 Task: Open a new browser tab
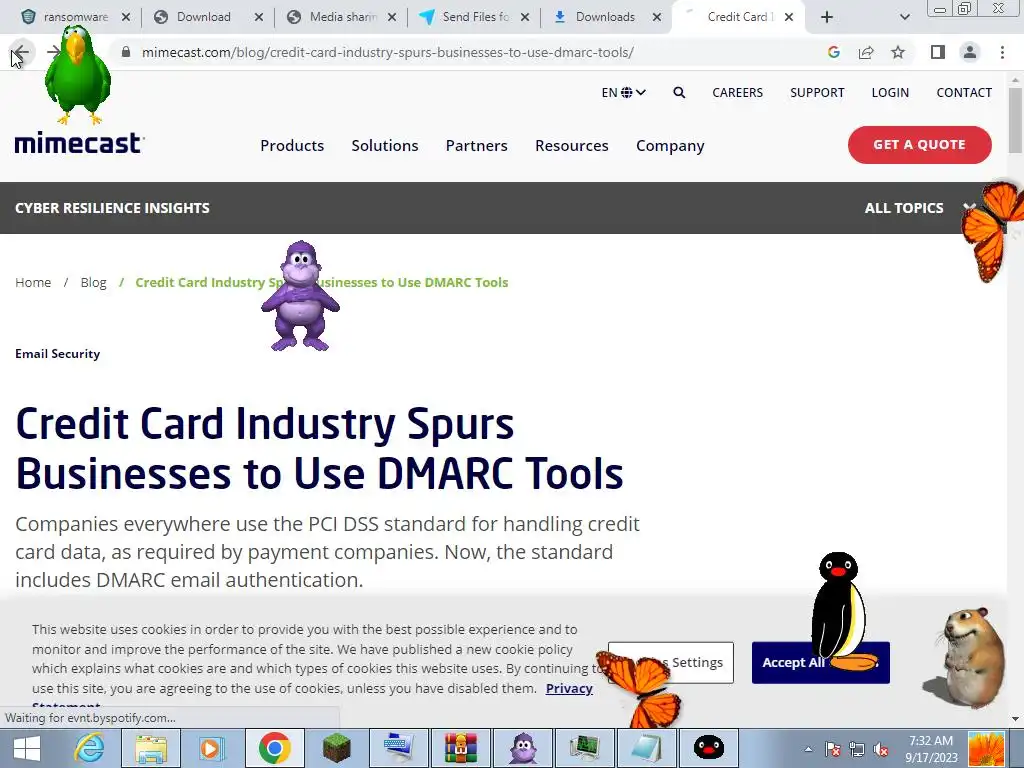pyautogui.click(x=827, y=17)
